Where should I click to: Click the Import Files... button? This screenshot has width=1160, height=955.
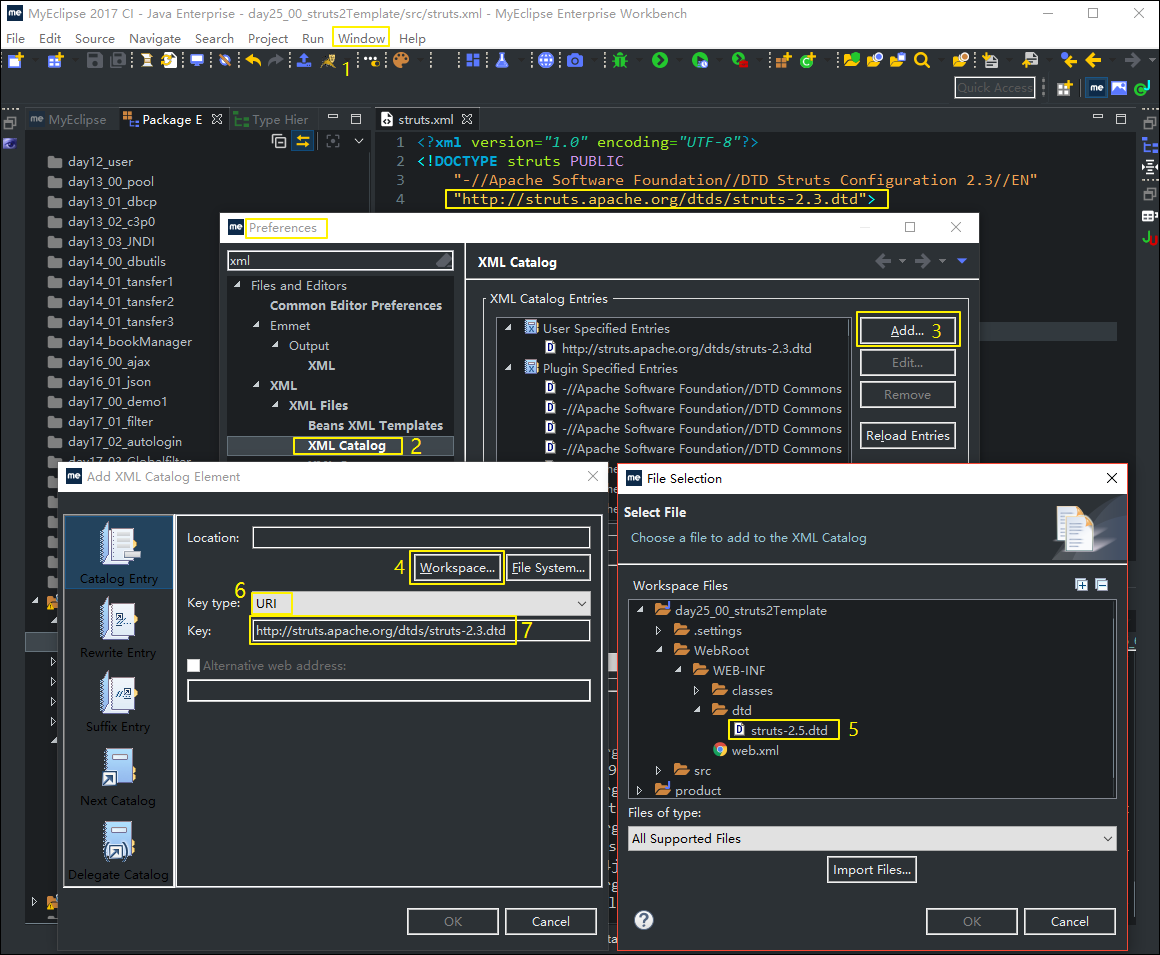coord(872,870)
